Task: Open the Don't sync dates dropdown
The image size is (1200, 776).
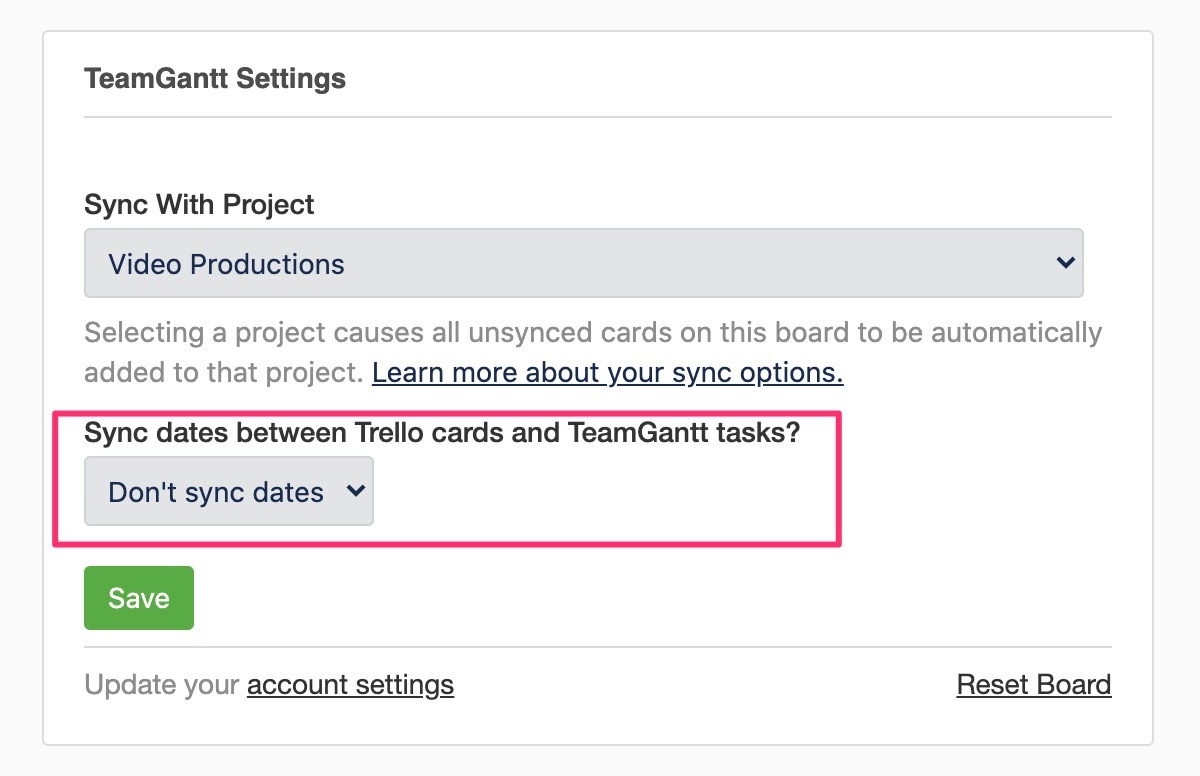Action: tap(228, 491)
